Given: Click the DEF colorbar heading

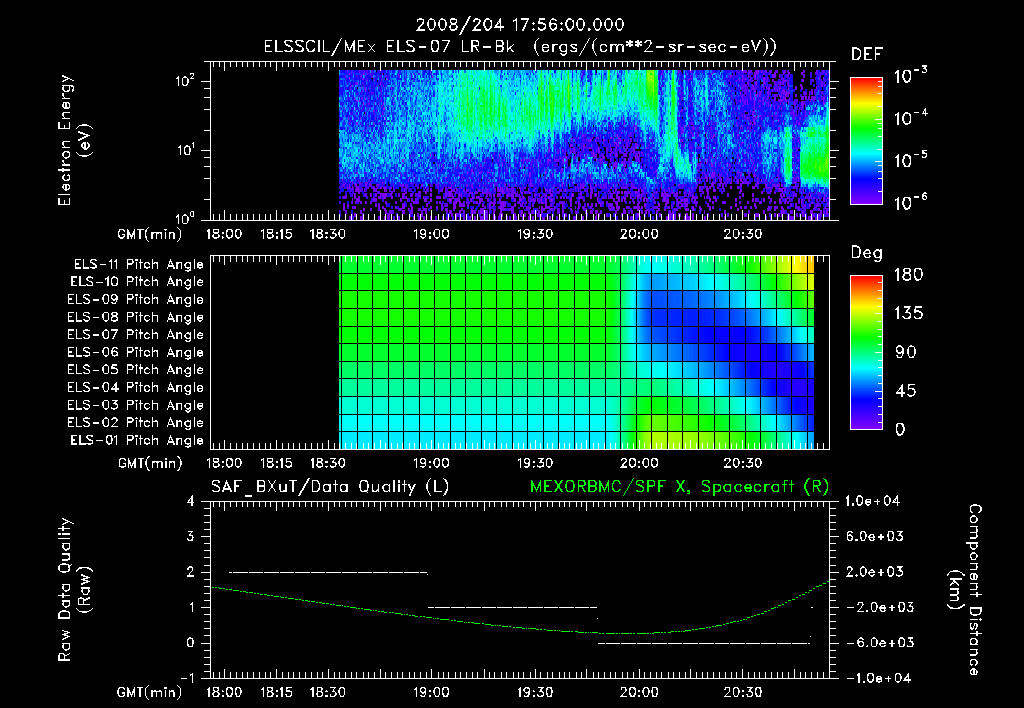Looking at the screenshot, I should [x=867, y=55].
